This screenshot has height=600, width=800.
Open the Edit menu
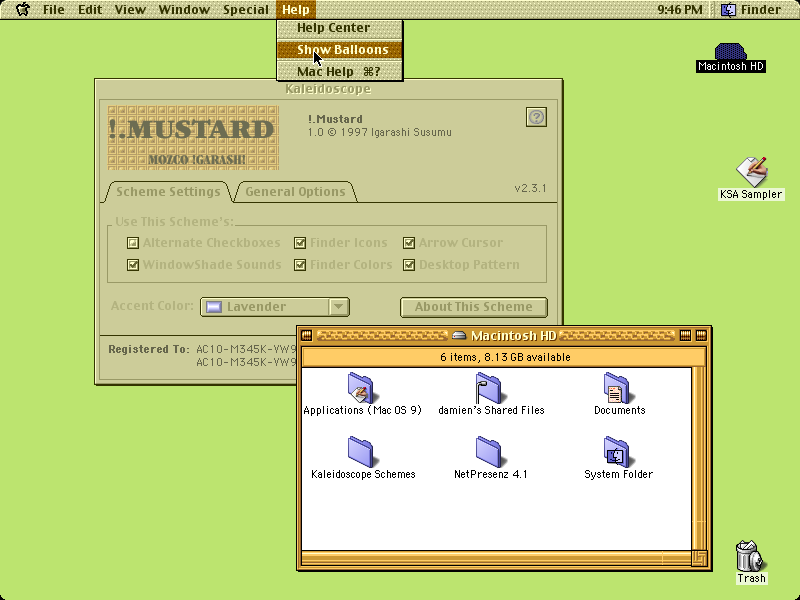90,10
